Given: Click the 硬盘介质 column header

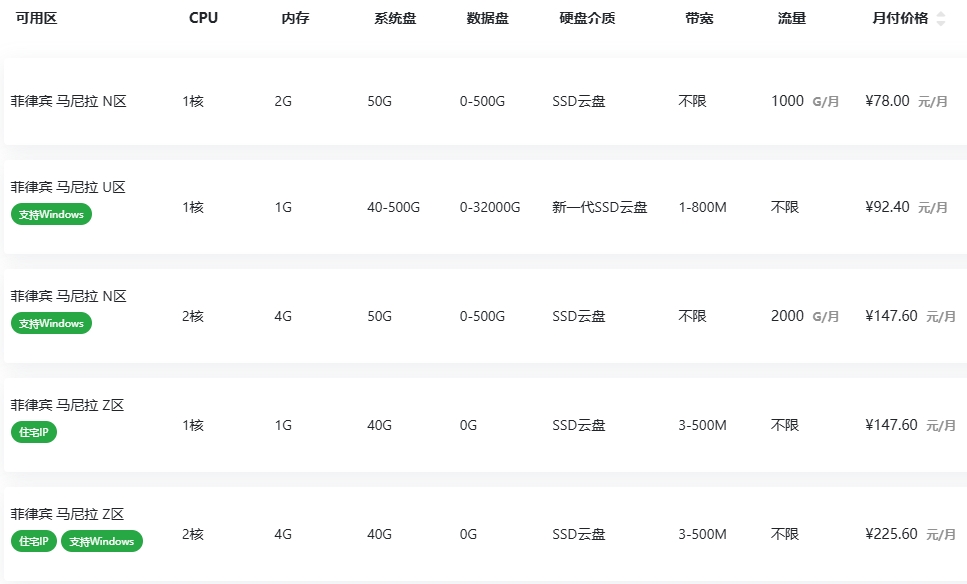Looking at the screenshot, I should point(587,18).
